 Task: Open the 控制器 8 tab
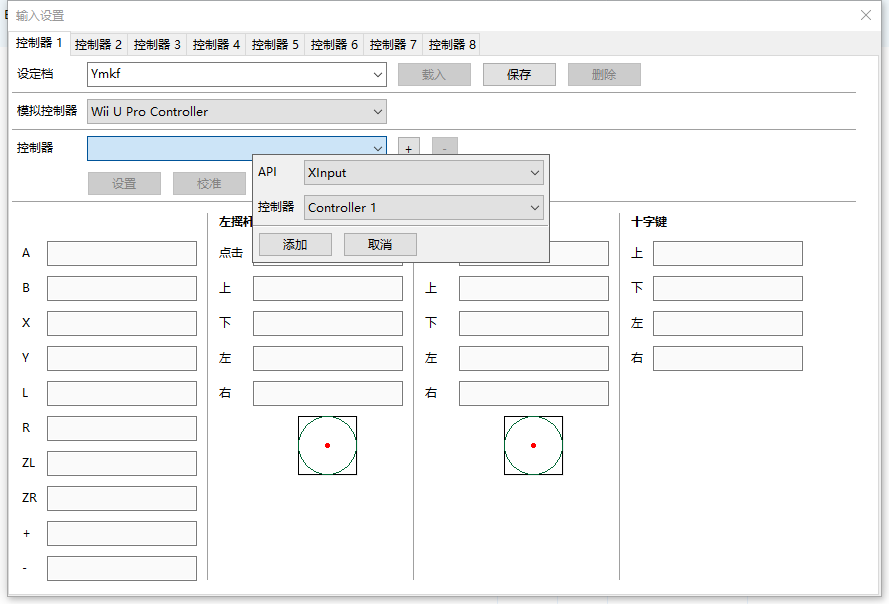click(x=452, y=44)
